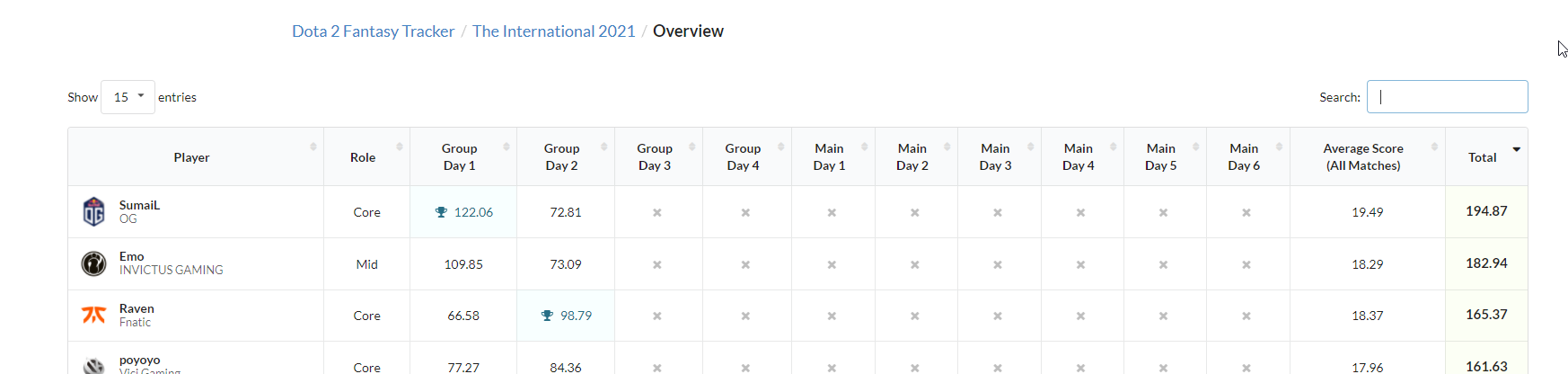Go to The International 2021 breadcrumb
1568x374 pixels.
click(553, 31)
